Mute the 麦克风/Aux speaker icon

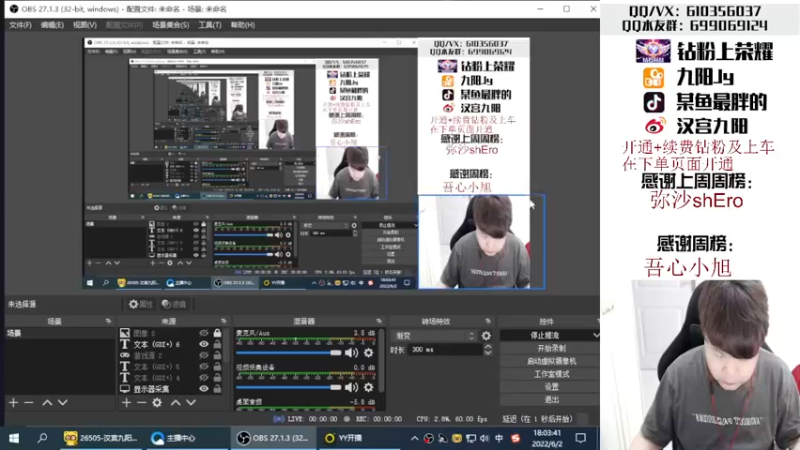351,353
